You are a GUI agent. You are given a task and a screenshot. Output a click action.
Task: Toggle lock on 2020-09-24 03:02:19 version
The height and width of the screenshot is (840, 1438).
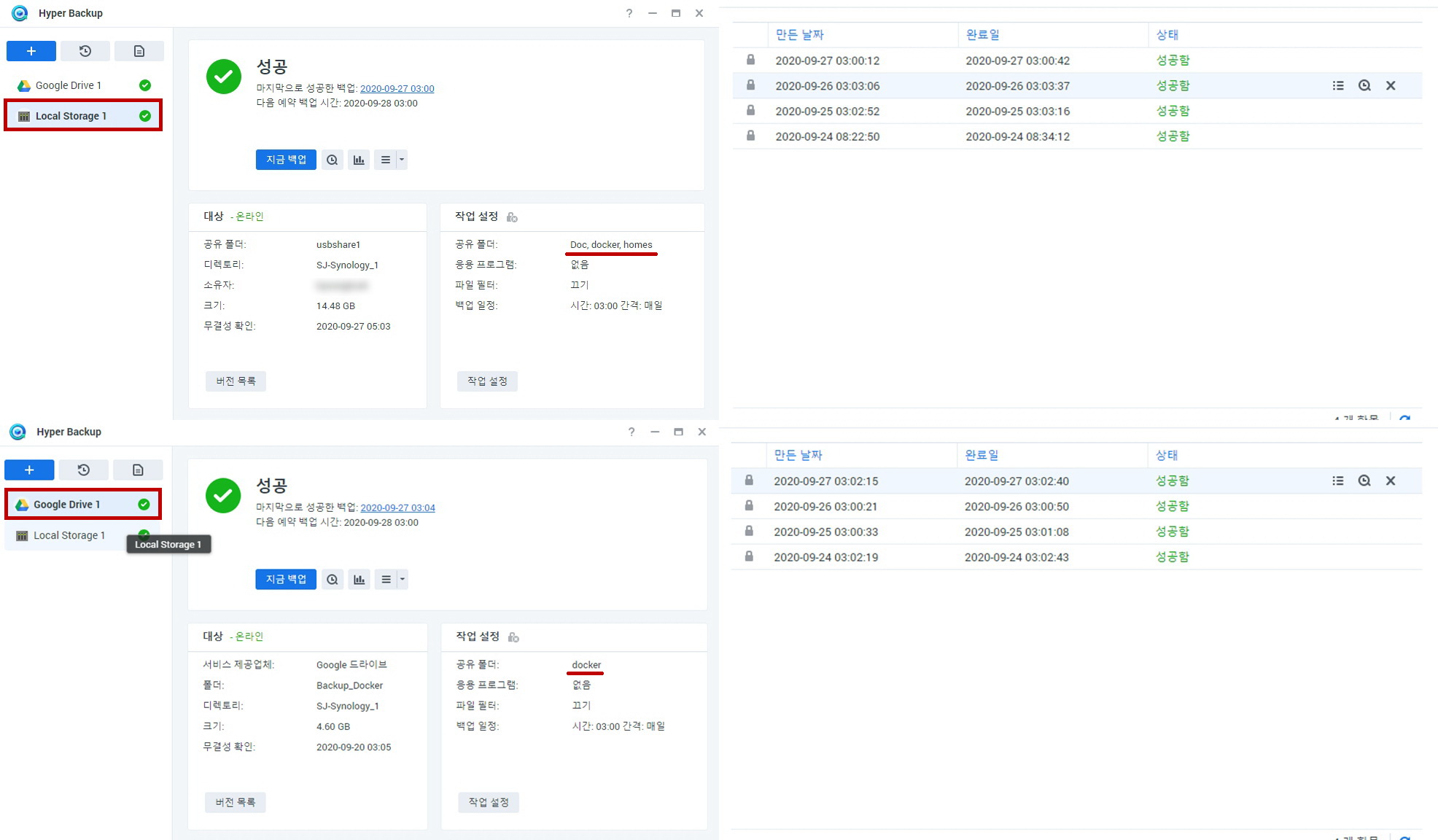click(749, 556)
